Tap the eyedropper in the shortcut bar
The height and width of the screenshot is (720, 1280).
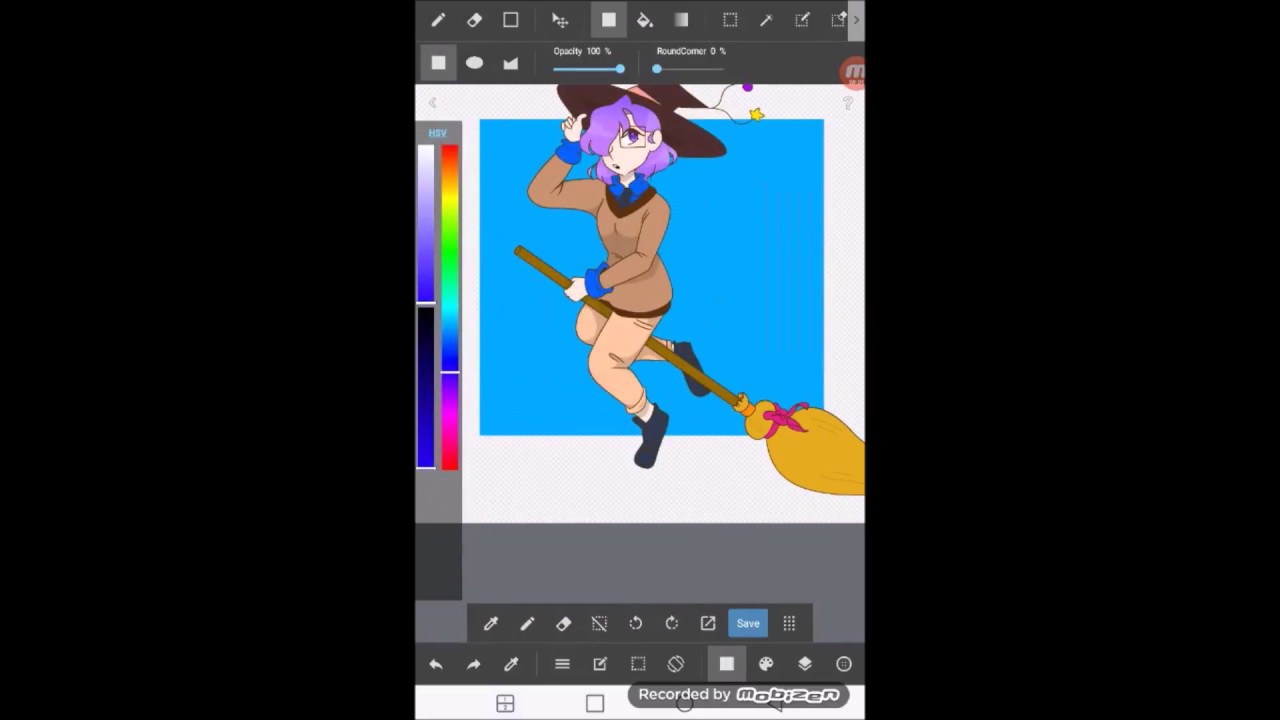tap(491, 623)
